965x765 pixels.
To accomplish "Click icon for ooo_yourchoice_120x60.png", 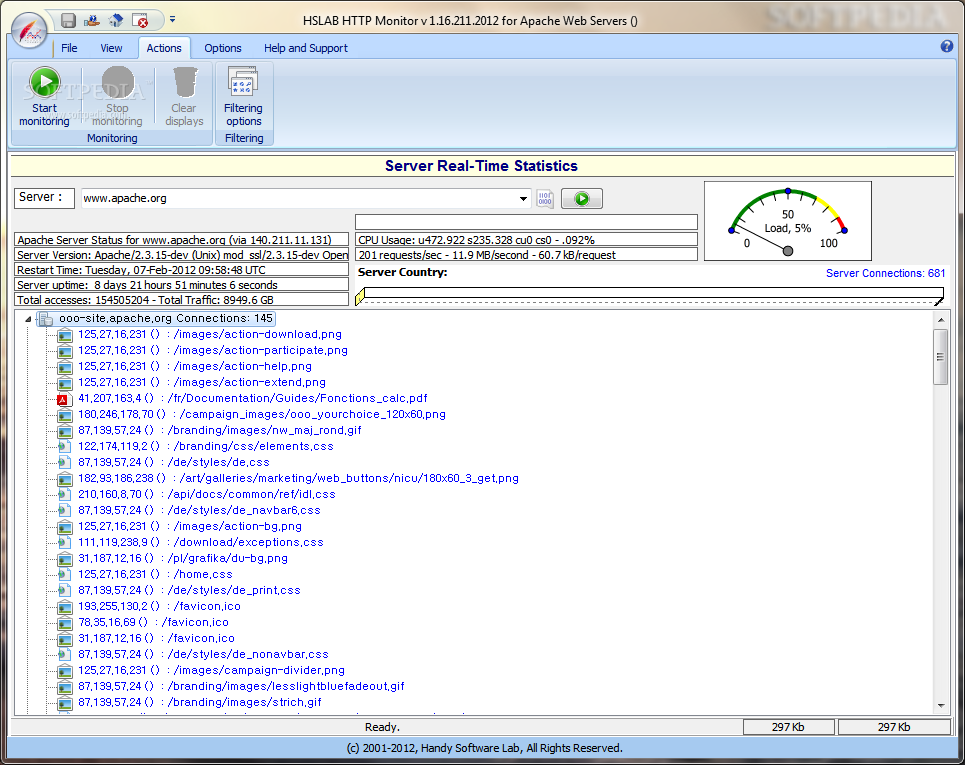I will pyautogui.click(x=65, y=415).
